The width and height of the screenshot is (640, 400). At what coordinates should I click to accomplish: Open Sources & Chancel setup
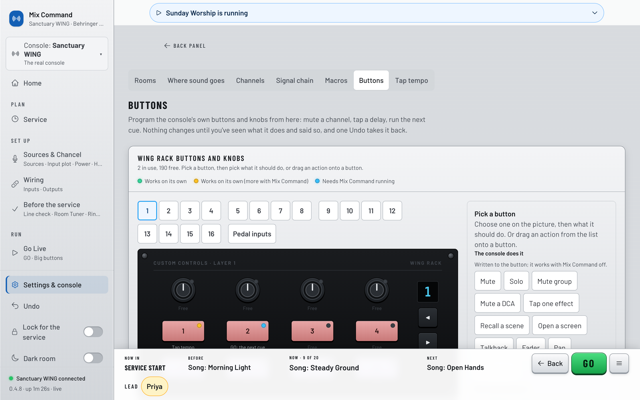point(57,159)
